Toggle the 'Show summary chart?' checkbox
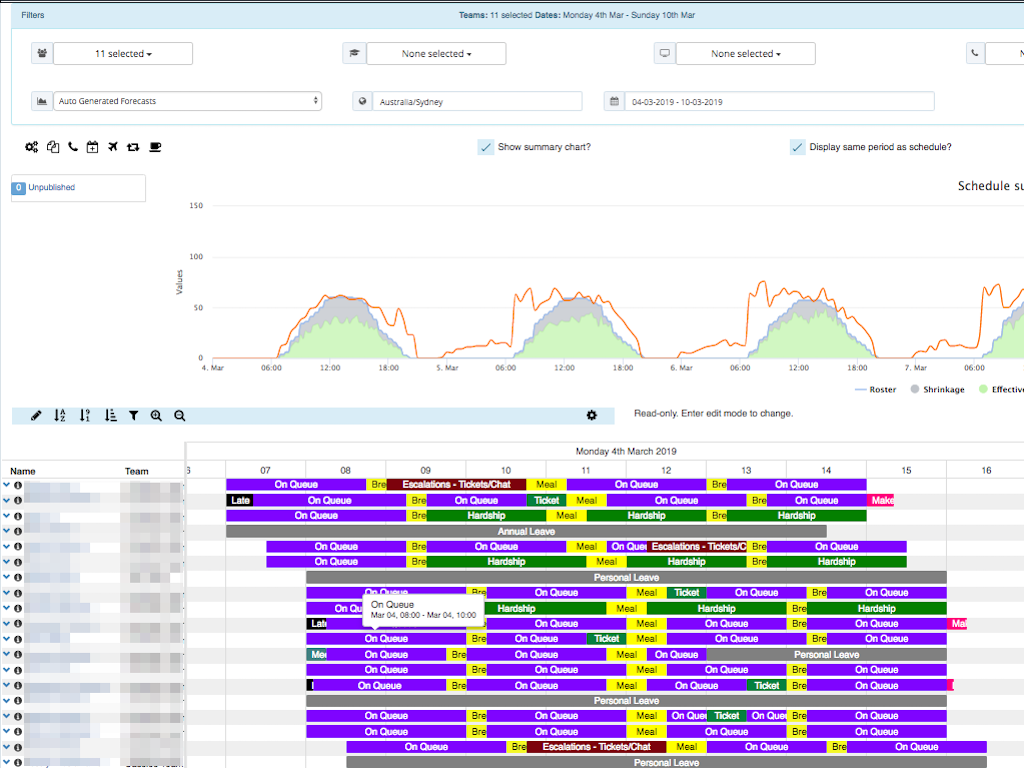The width and height of the screenshot is (1024, 768). point(487,146)
